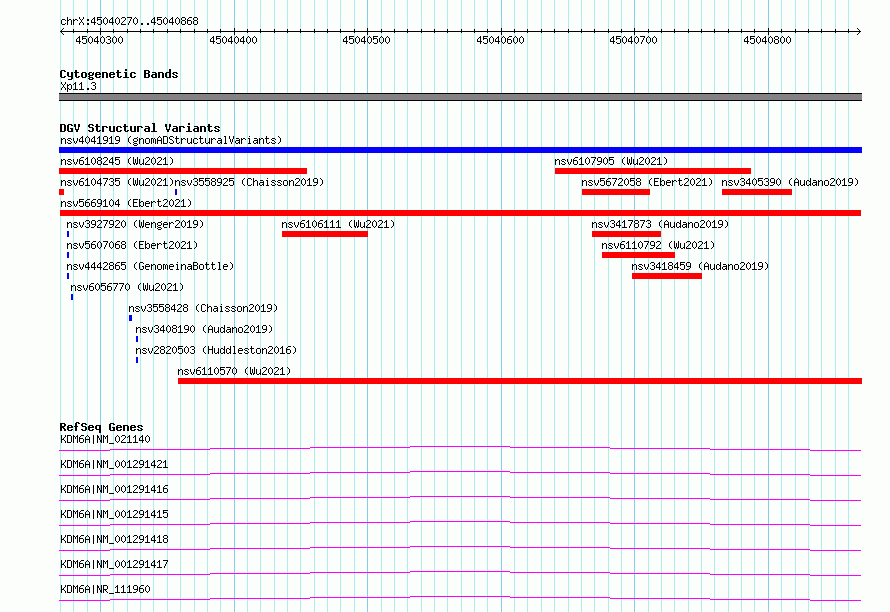Click the long red bar of nsv6110570

(520, 381)
